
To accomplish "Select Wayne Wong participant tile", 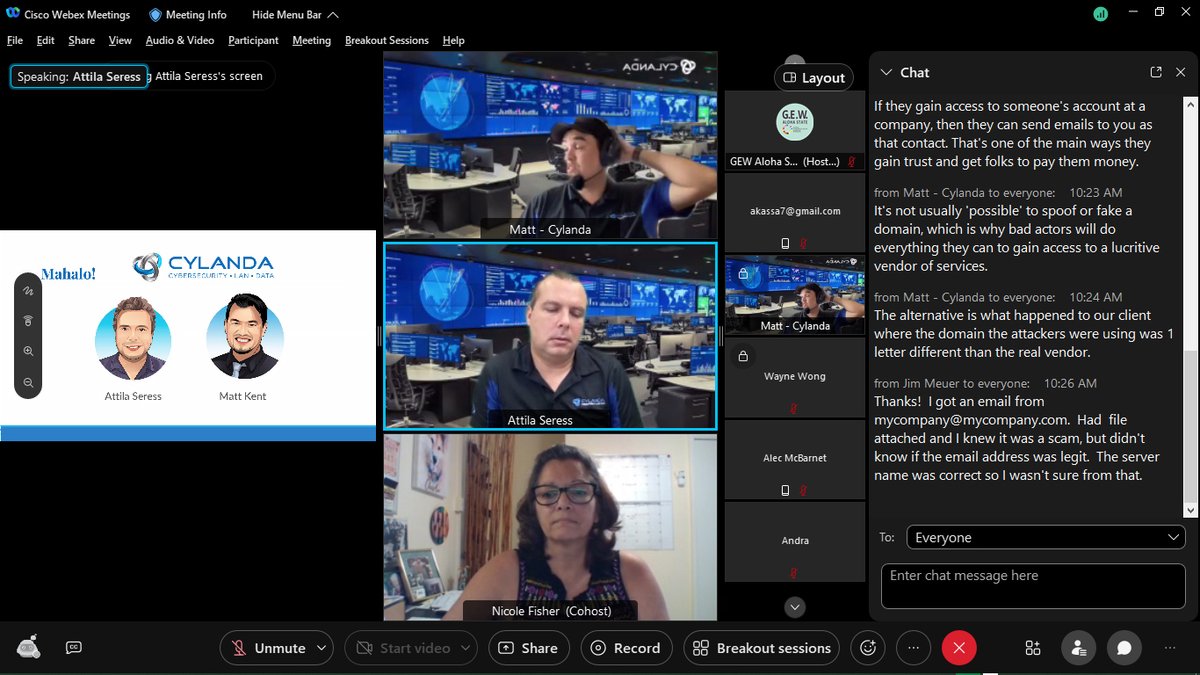I will coord(795,377).
